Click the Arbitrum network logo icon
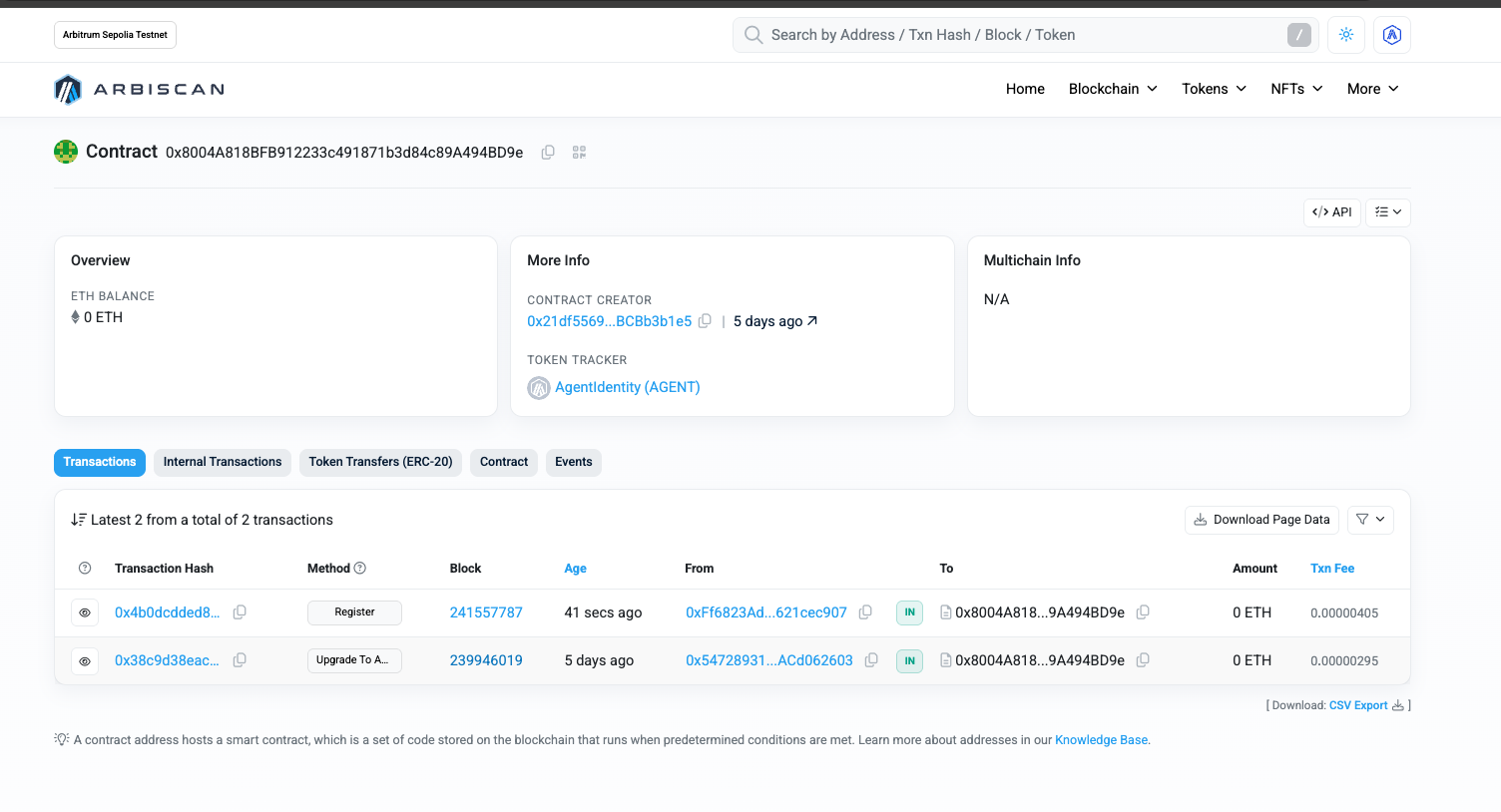This screenshot has height=812, width=1501. pyautogui.click(x=1392, y=35)
